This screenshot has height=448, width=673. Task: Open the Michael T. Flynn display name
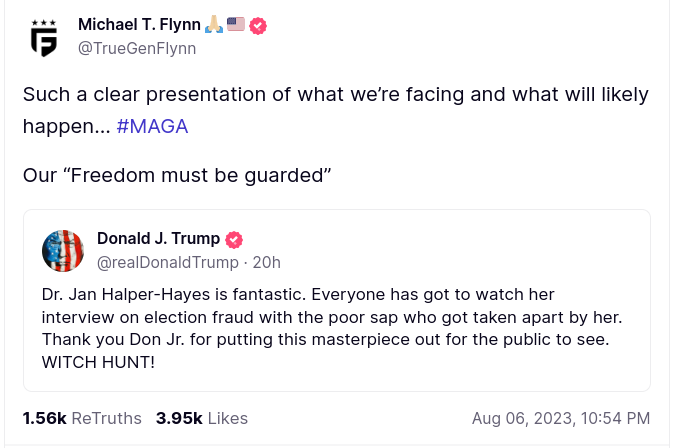pos(139,25)
